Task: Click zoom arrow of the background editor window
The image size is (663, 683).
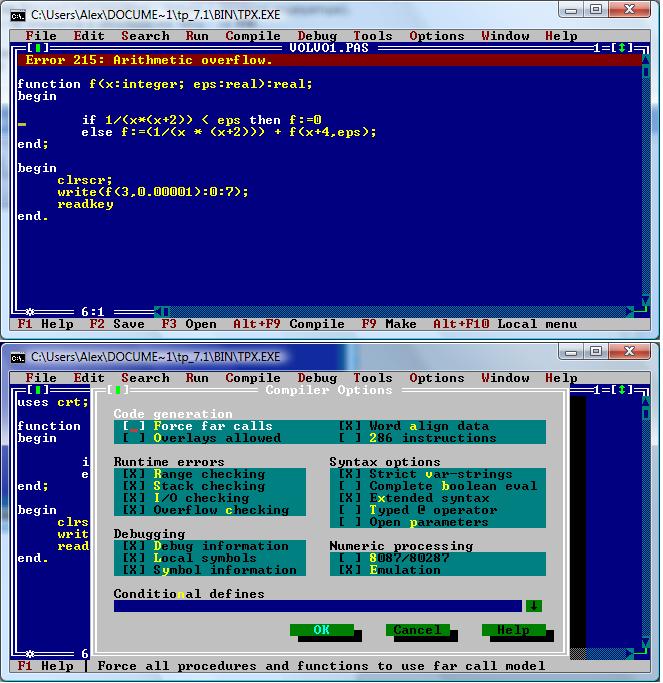Action: coord(622,390)
